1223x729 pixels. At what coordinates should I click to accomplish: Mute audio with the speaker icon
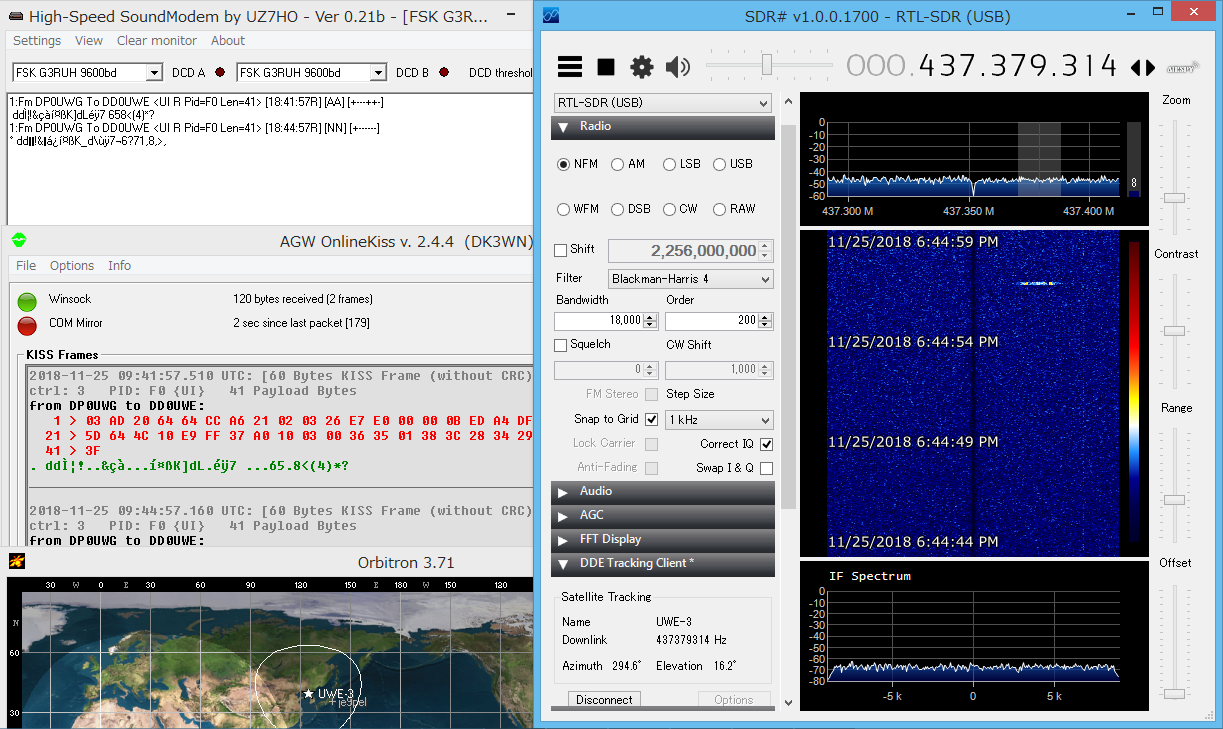pyautogui.click(x=678, y=67)
